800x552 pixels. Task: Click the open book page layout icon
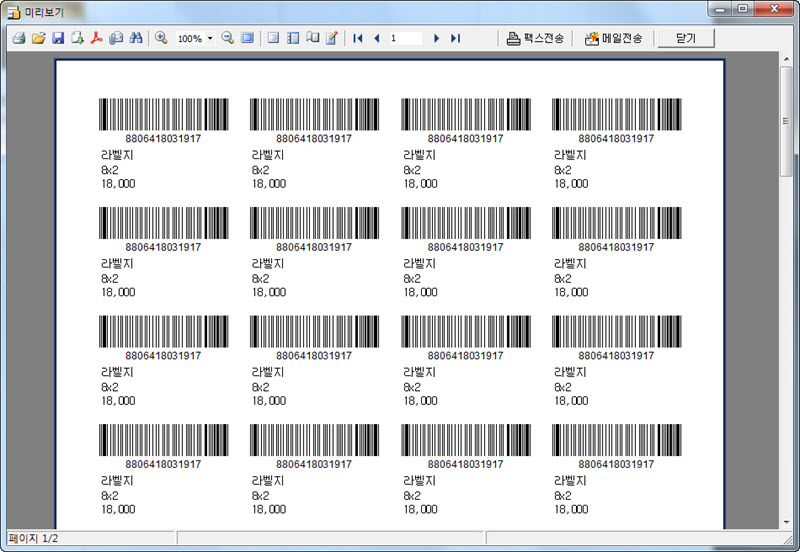pyautogui.click(x=312, y=38)
